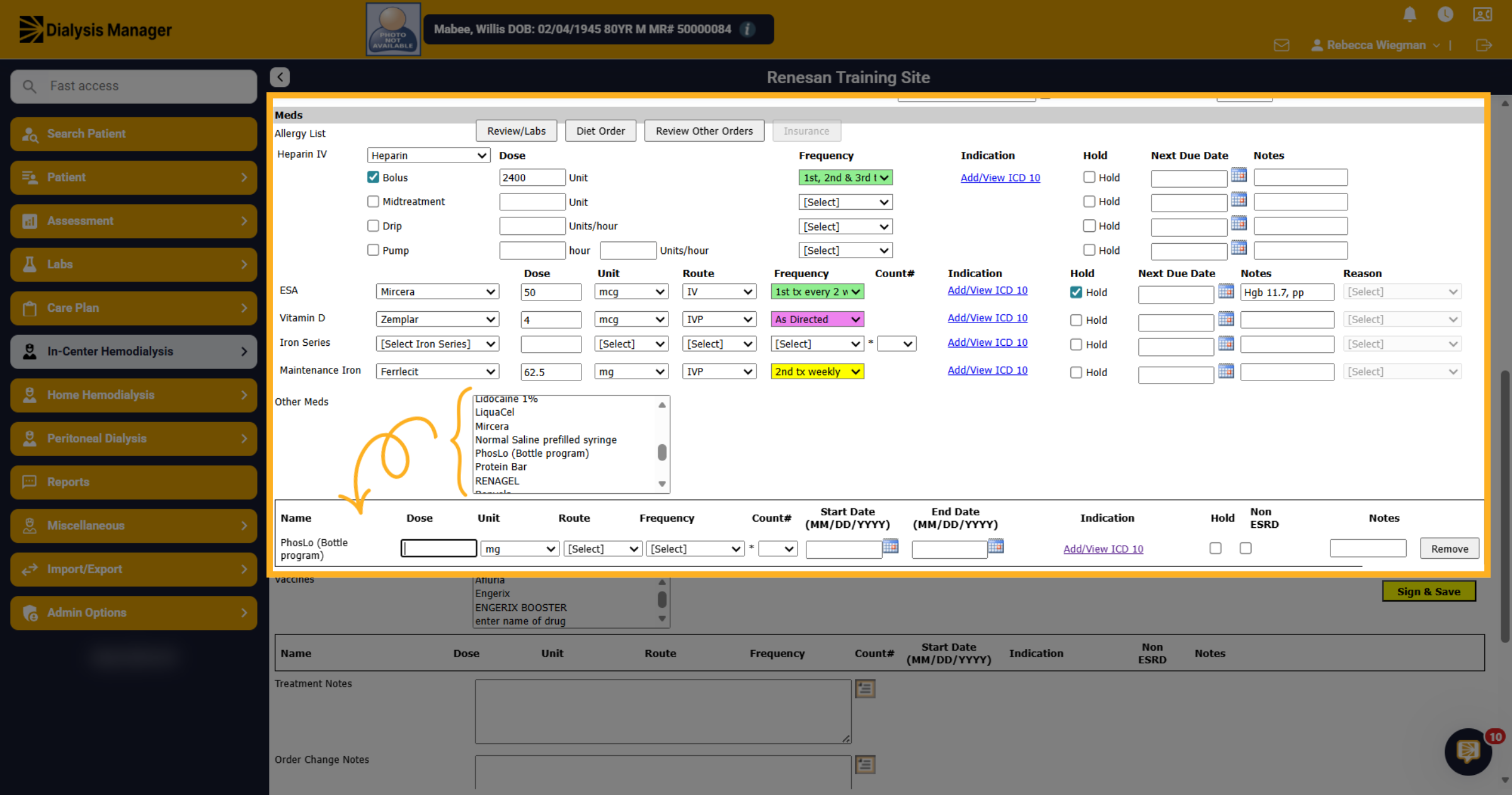Enable the Pump heparin checkbox
1512x795 pixels.
pos(374,250)
